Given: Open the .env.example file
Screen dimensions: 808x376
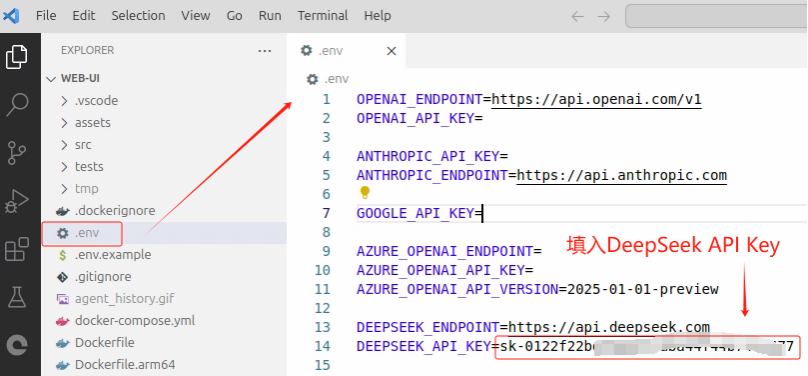Looking at the screenshot, I should (164, 255).
